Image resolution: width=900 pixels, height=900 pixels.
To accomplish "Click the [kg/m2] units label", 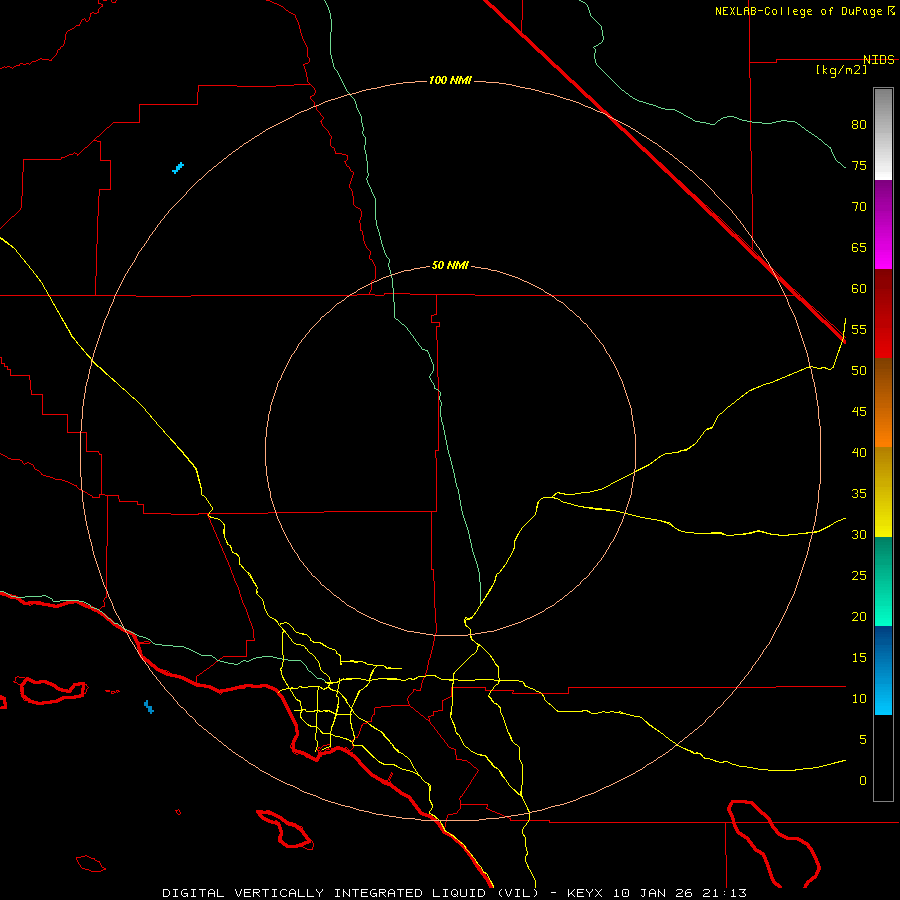I will click(841, 70).
